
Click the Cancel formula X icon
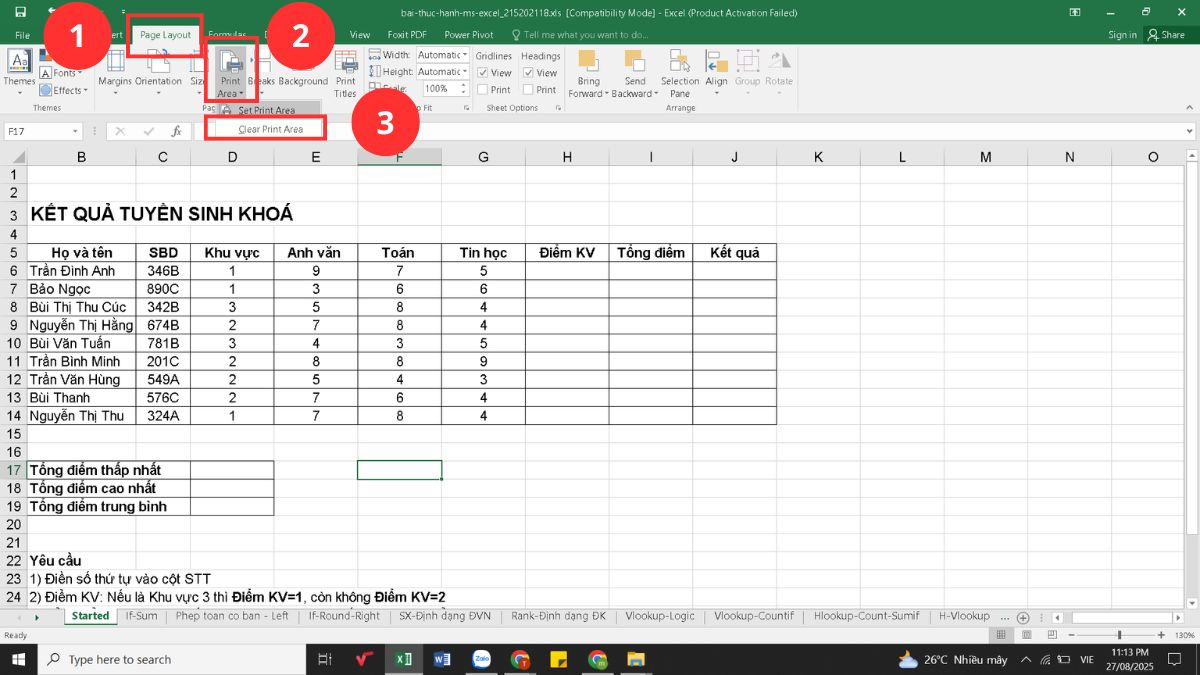point(120,131)
